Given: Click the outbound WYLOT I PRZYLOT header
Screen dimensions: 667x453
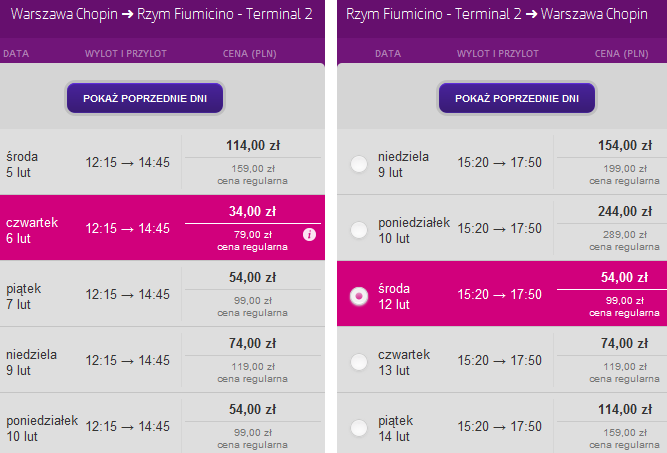Looking at the screenshot, I should [x=126, y=54].
